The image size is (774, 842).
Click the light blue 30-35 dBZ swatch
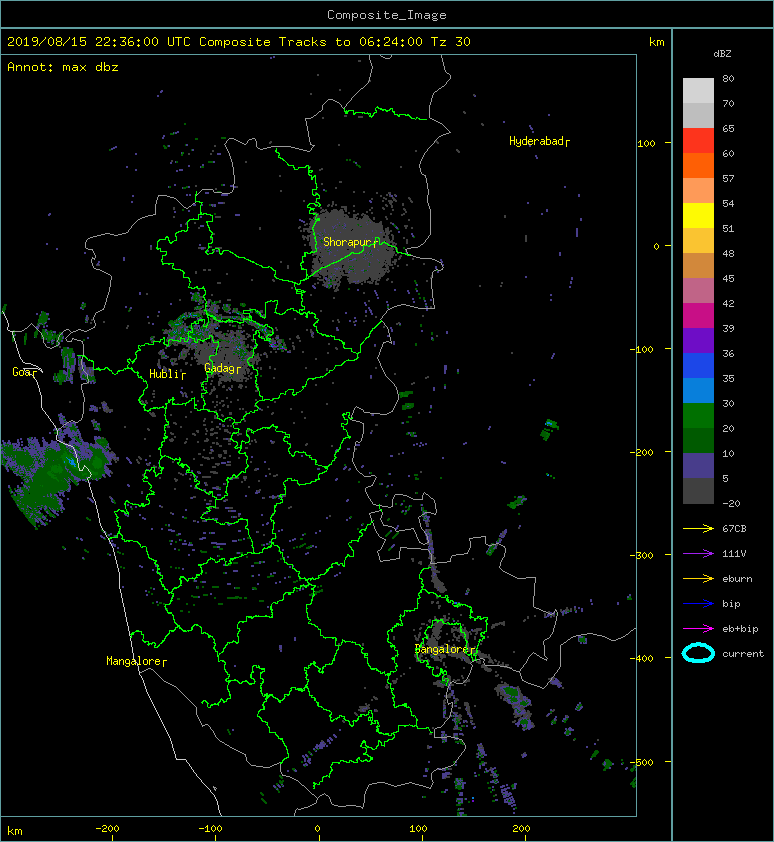click(698, 391)
